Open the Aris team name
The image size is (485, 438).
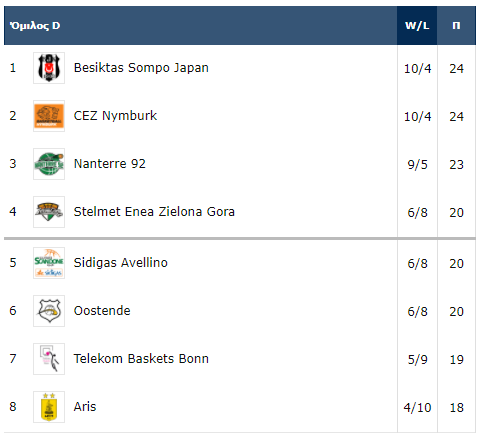point(85,407)
